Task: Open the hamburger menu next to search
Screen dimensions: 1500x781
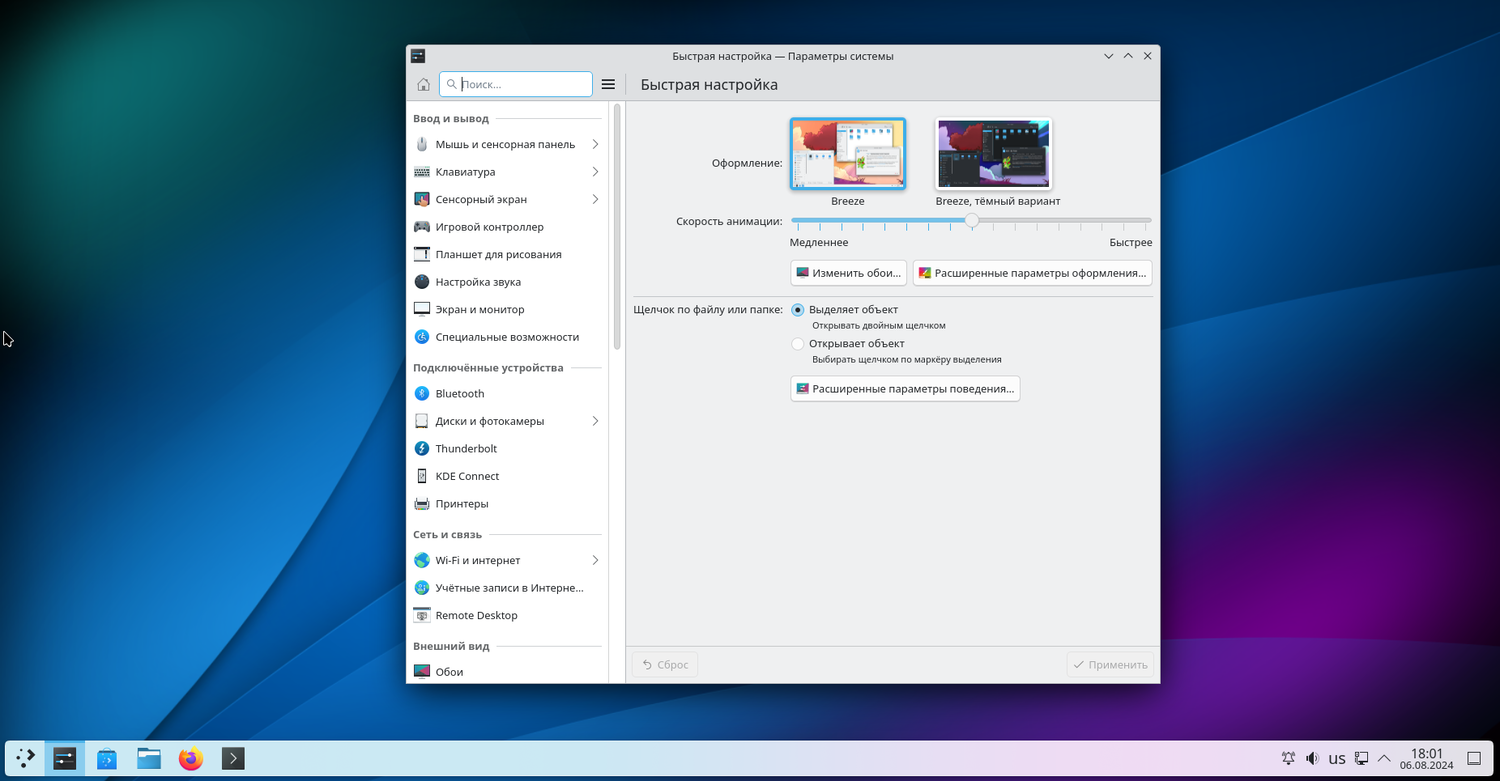Action: (608, 85)
